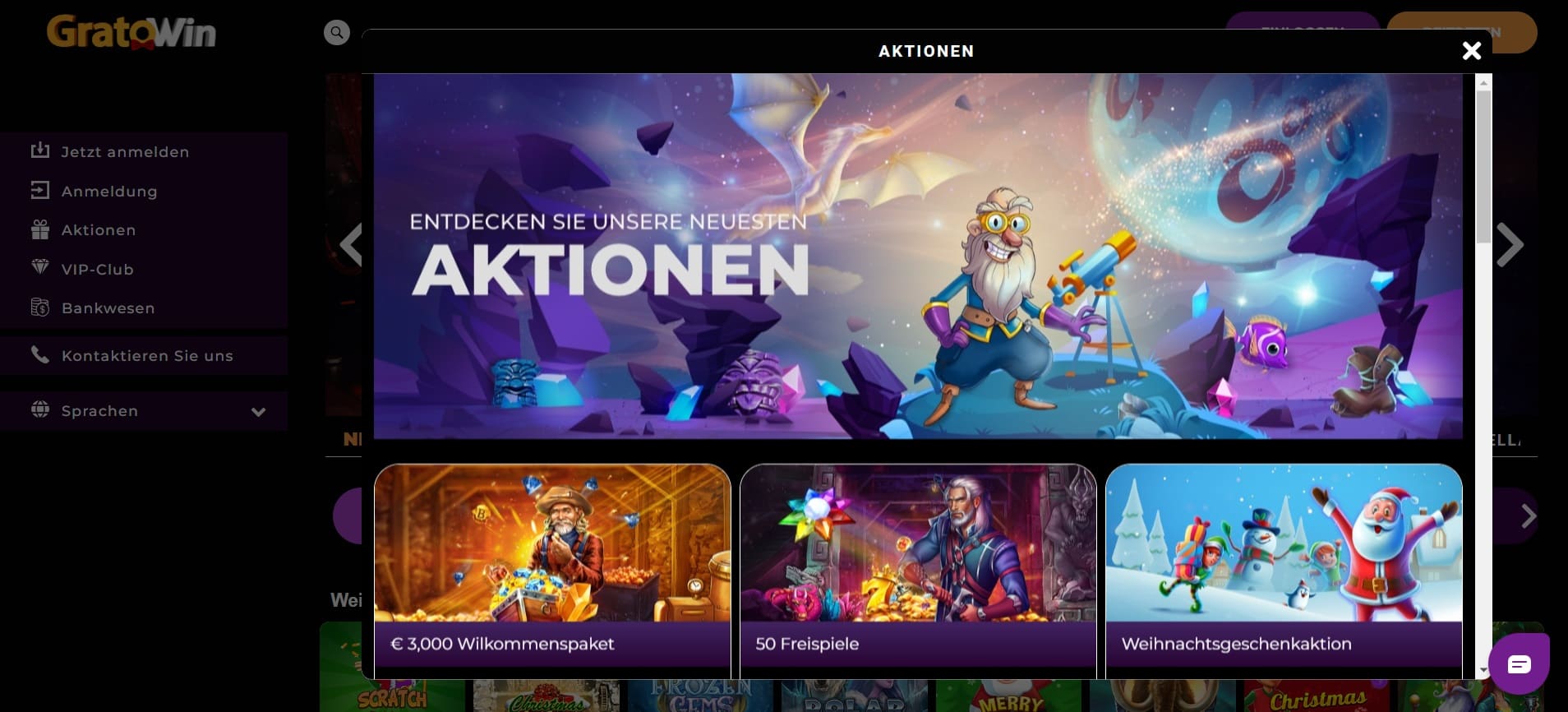Expand the Sprachen dropdown chevron
This screenshot has height=712, width=1568.
(x=259, y=412)
